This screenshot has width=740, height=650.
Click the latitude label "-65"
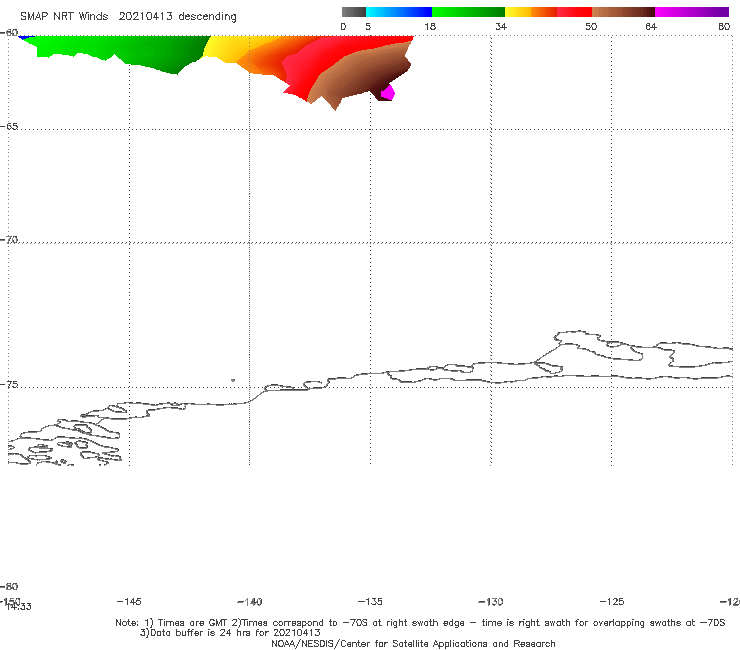[9, 127]
